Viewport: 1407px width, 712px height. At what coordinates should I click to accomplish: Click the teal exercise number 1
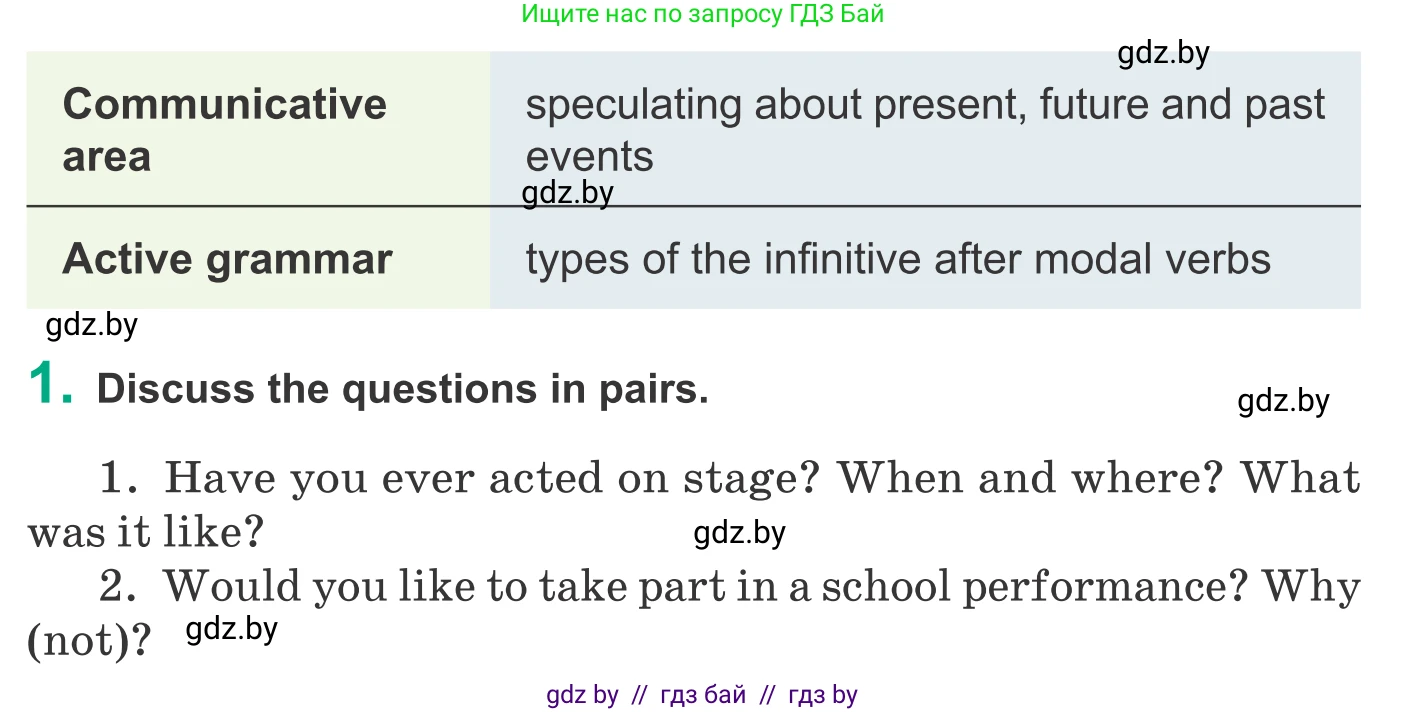click(50, 386)
